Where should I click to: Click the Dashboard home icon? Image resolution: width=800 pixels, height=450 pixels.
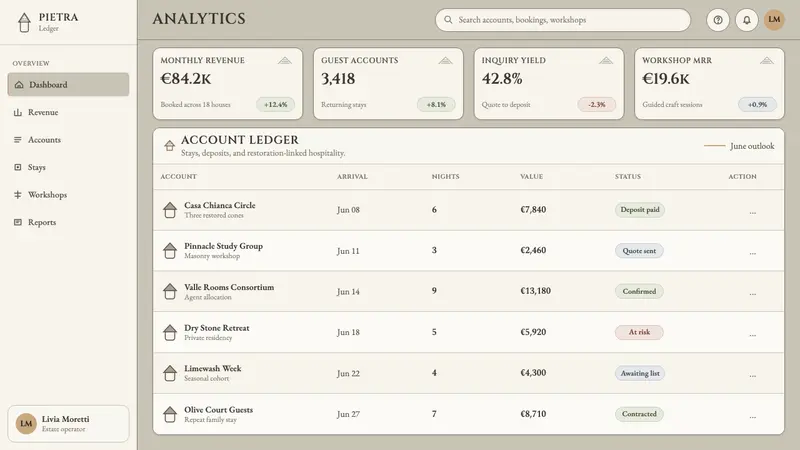(19, 85)
